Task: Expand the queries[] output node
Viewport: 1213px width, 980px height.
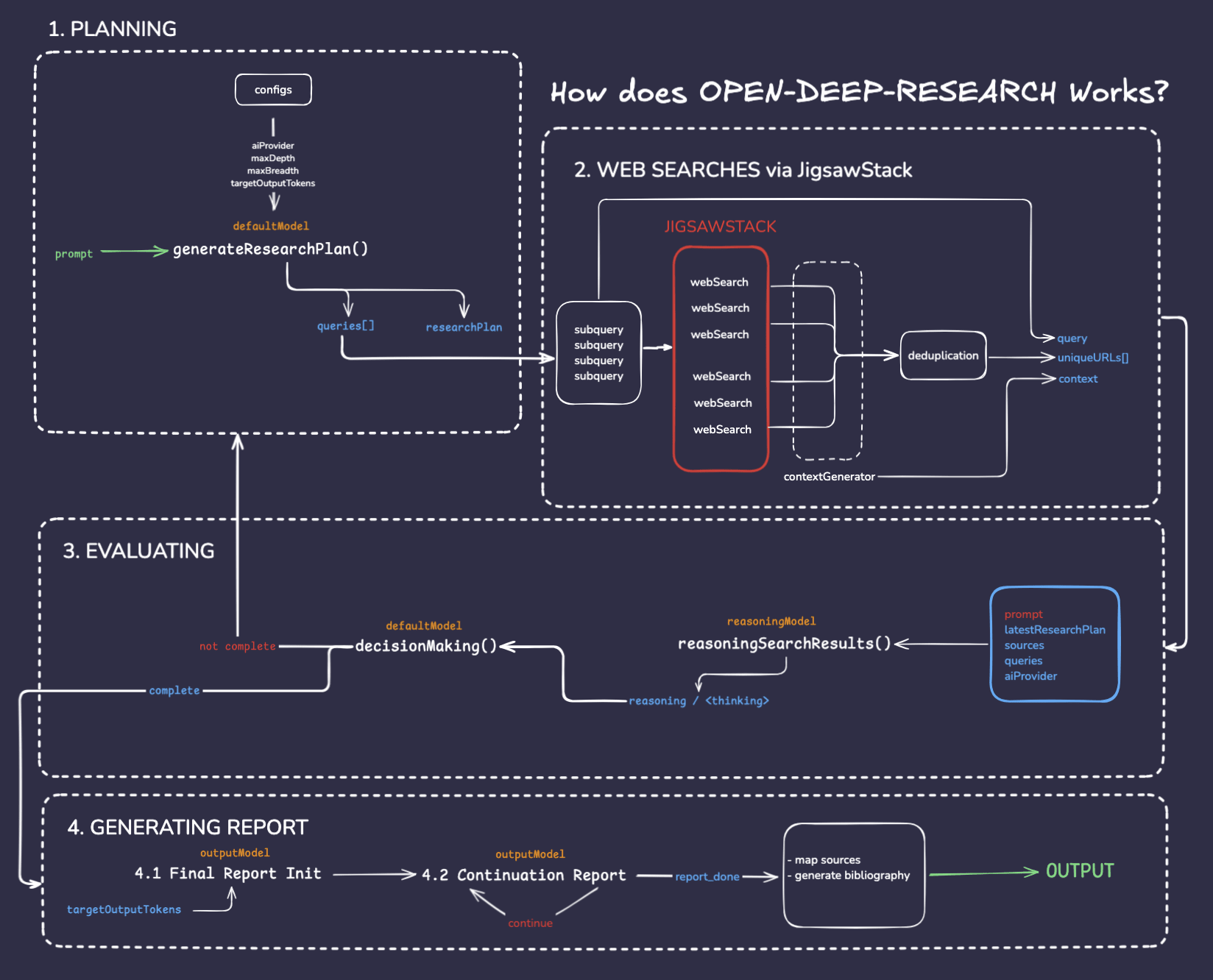Action: click(x=345, y=325)
